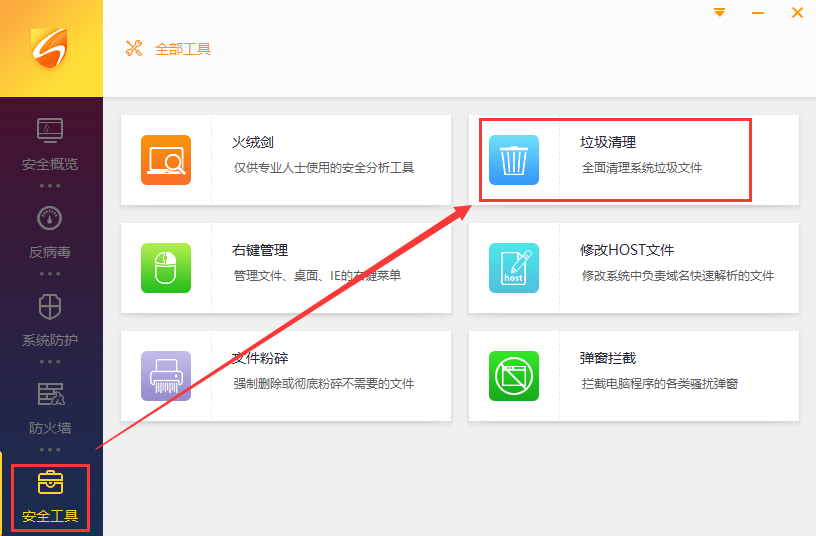
Task: Select the 安全工具 label
Action: pos(50,516)
